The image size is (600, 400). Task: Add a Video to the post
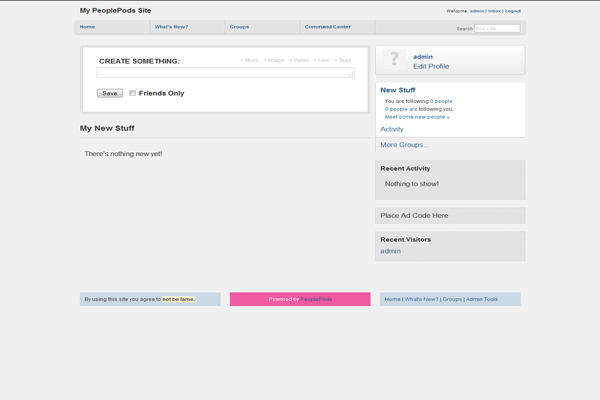(x=299, y=60)
